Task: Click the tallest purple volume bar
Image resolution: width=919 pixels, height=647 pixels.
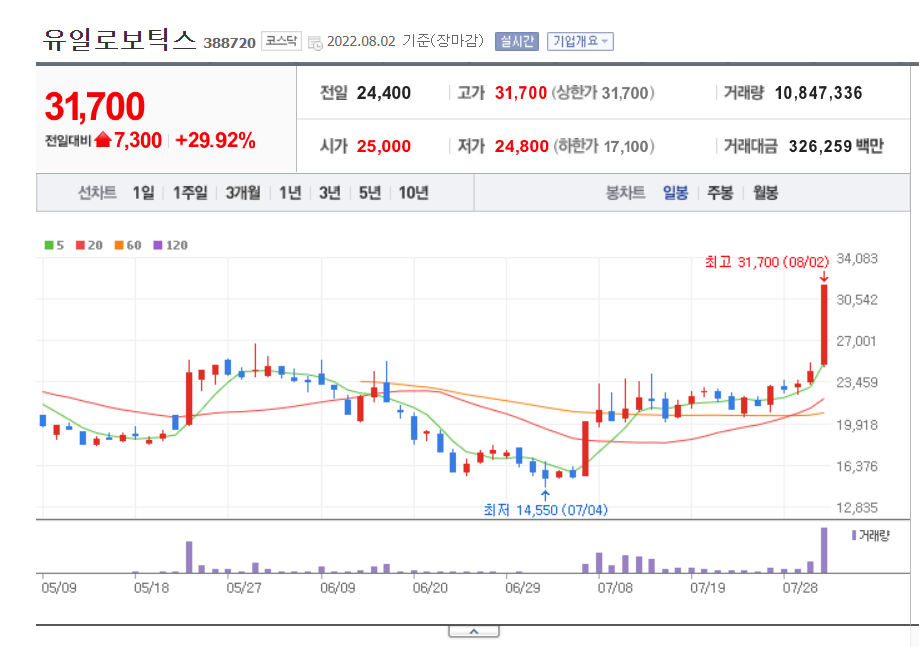Action: point(824,550)
